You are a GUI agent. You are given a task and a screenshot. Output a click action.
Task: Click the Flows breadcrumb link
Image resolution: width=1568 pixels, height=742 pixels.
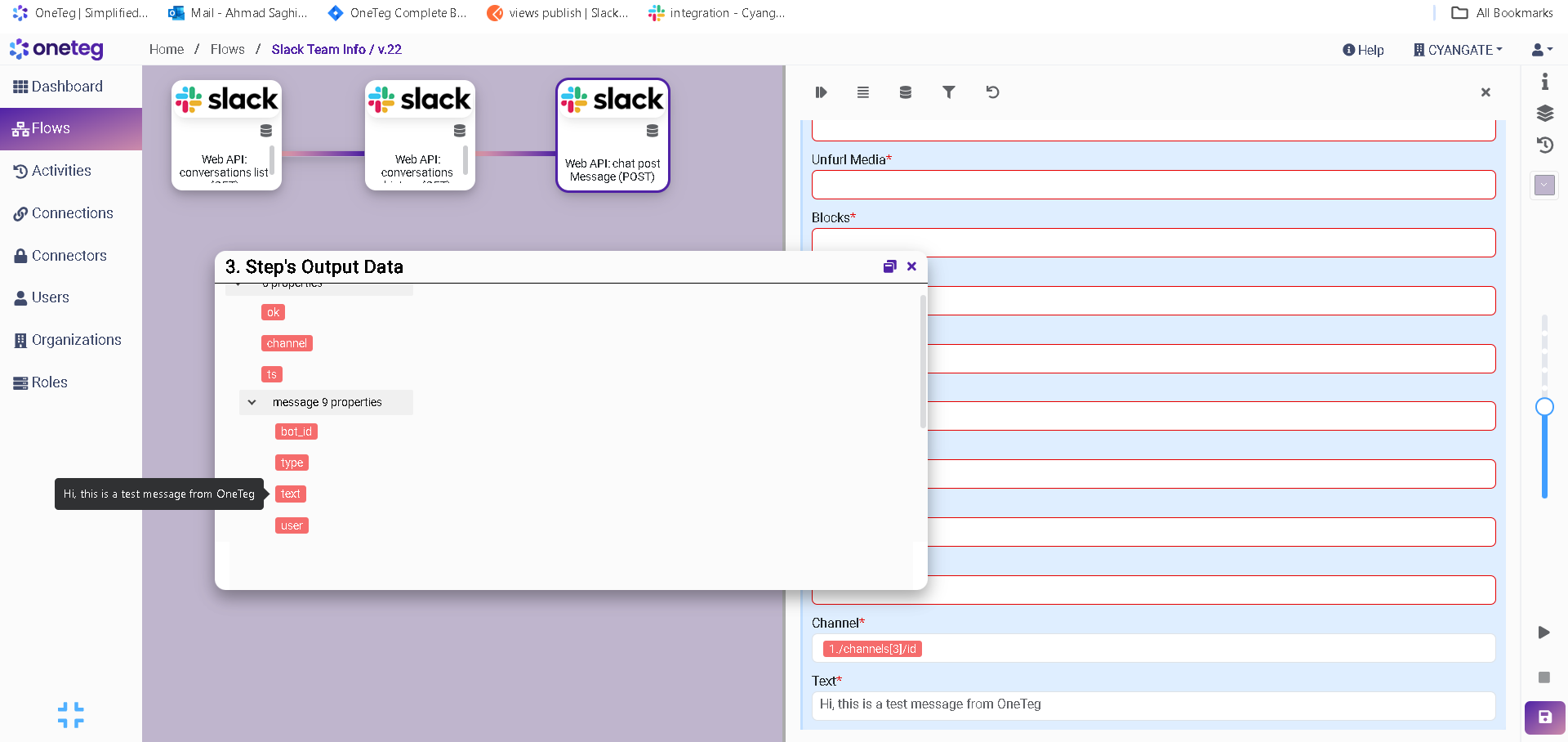coord(227,49)
